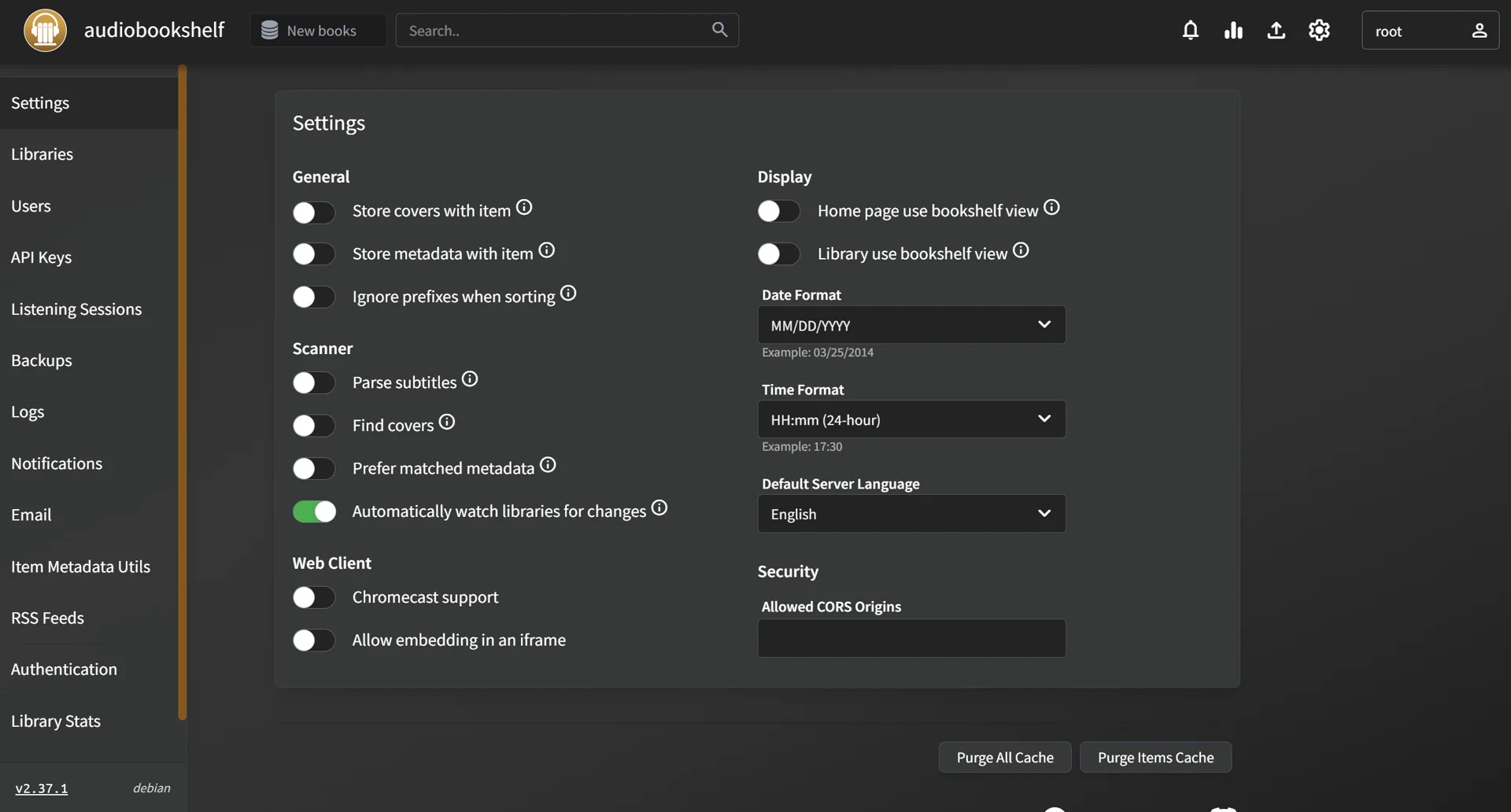The height and width of the screenshot is (812, 1511).
Task: Open the settings gear icon
Action: coord(1319,30)
